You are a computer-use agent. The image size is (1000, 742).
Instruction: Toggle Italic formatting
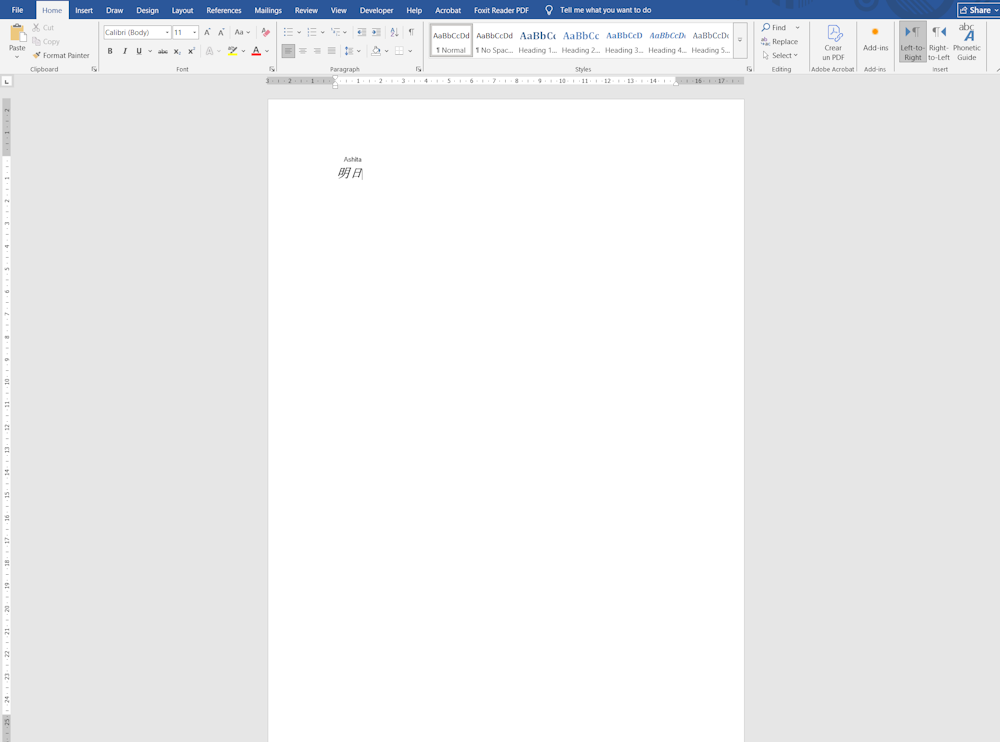(x=124, y=51)
